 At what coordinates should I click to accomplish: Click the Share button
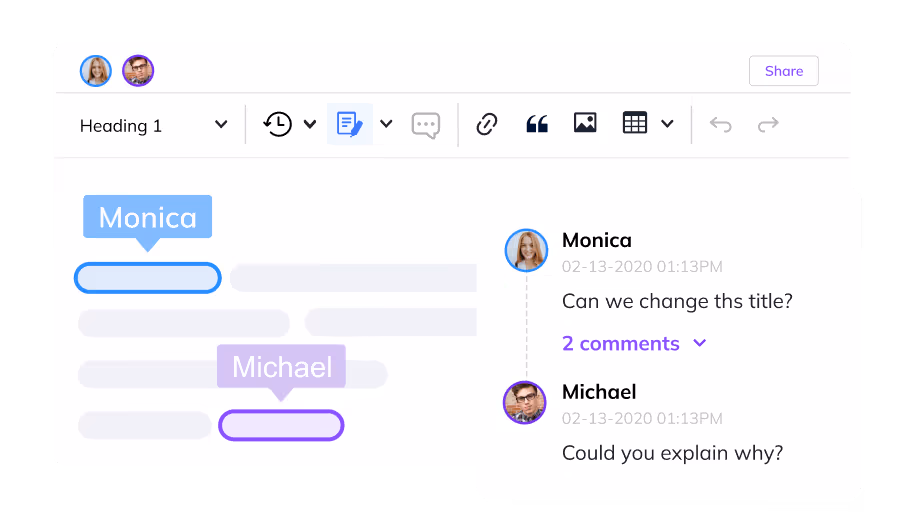(x=784, y=71)
